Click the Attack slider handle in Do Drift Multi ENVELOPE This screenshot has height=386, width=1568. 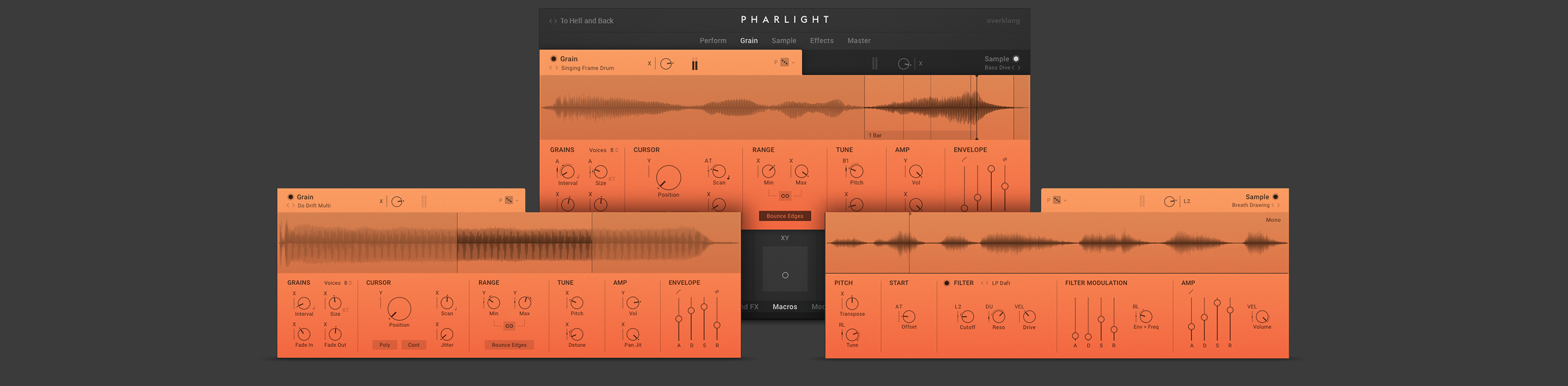click(679, 319)
